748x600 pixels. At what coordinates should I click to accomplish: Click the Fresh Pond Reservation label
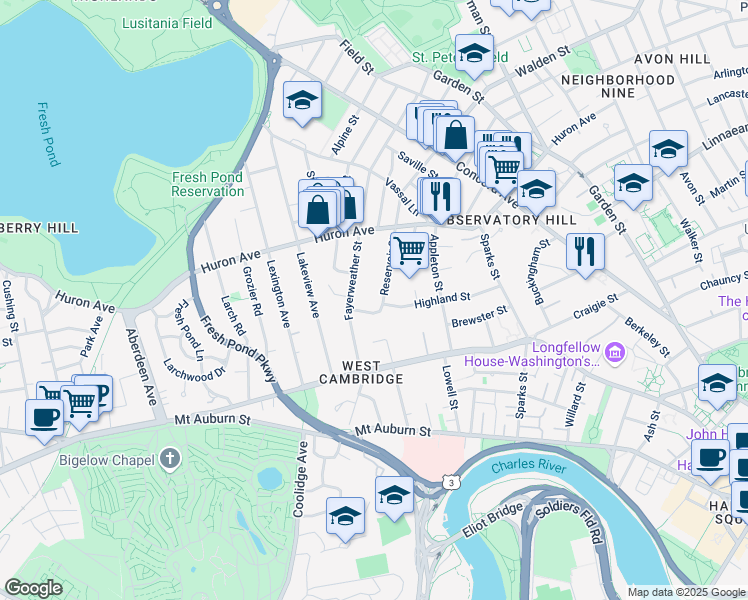click(x=207, y=184)
